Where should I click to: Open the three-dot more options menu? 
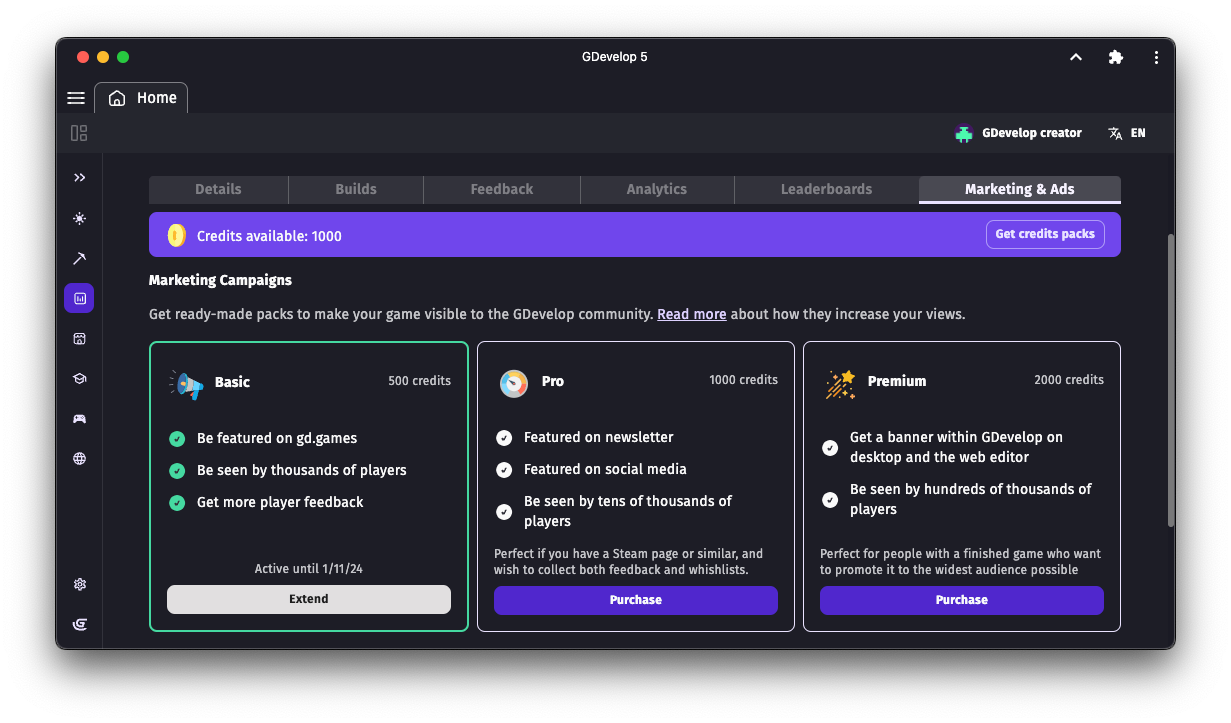(x=1156, y=57)
